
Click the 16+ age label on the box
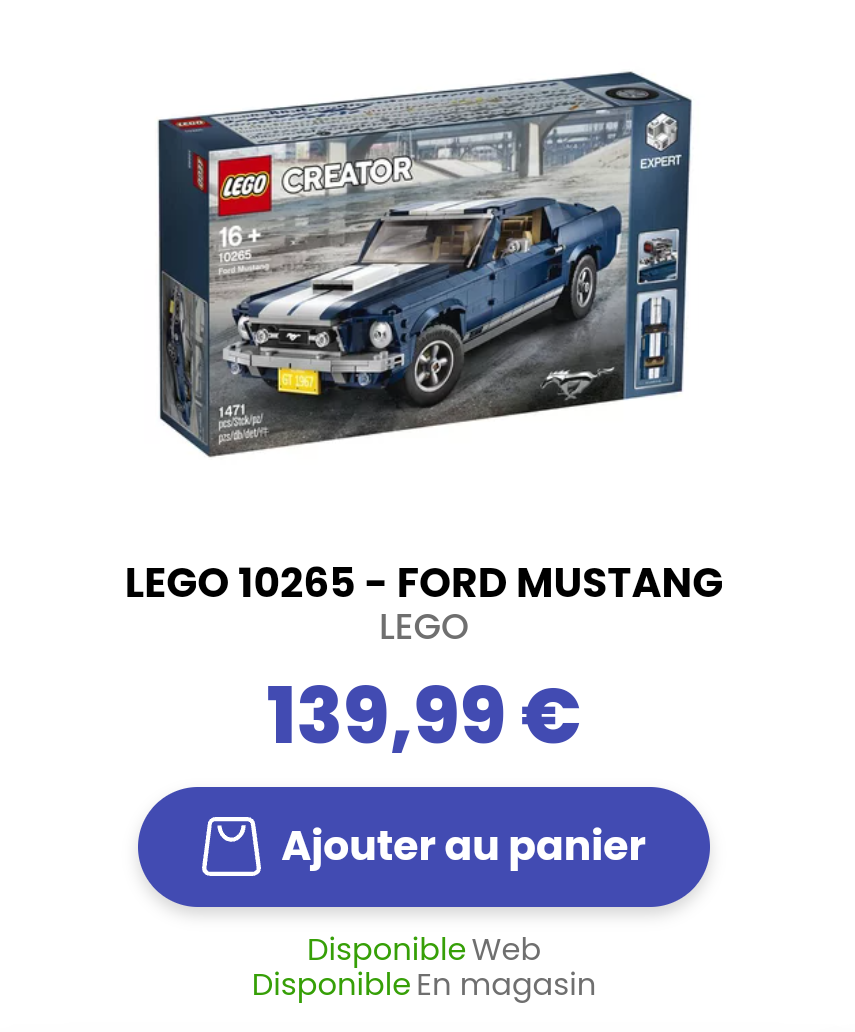click(x=240, y=236)
